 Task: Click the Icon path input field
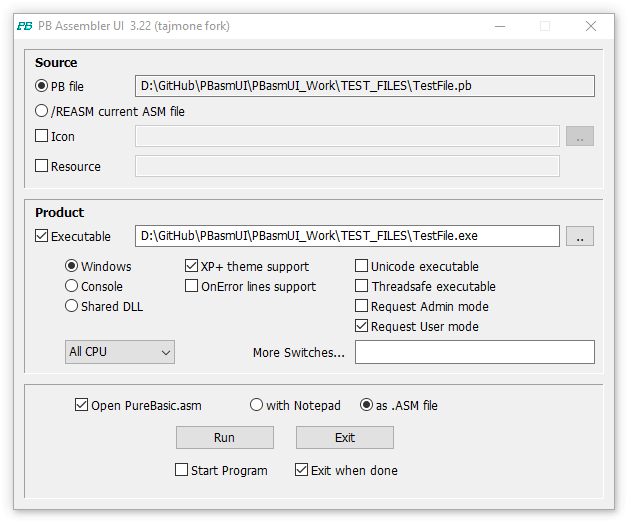click(x=347, y=136)
